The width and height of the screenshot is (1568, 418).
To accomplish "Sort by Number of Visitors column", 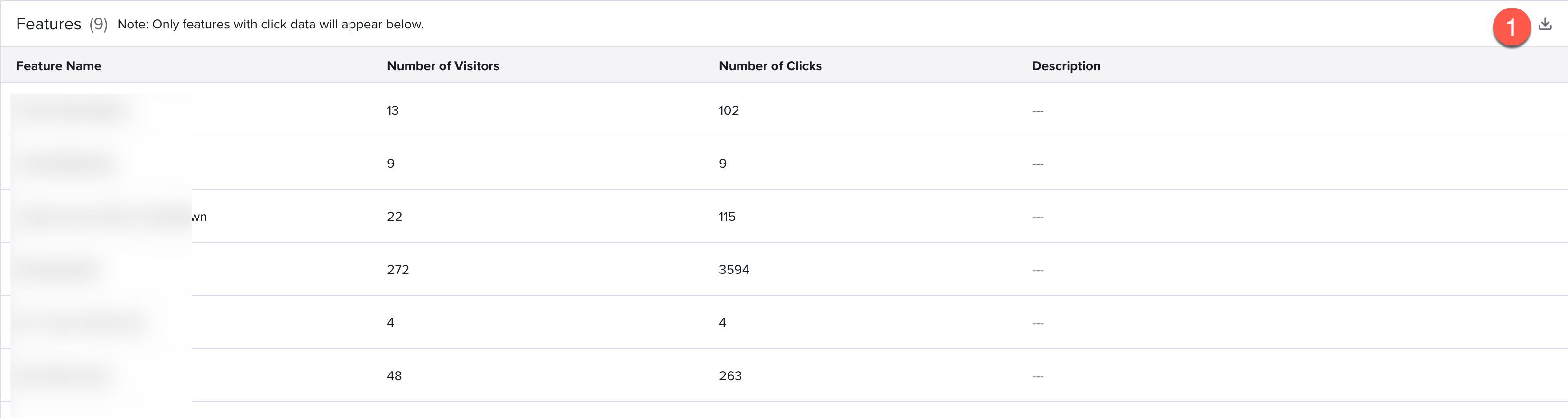I will tap(443, 66).
